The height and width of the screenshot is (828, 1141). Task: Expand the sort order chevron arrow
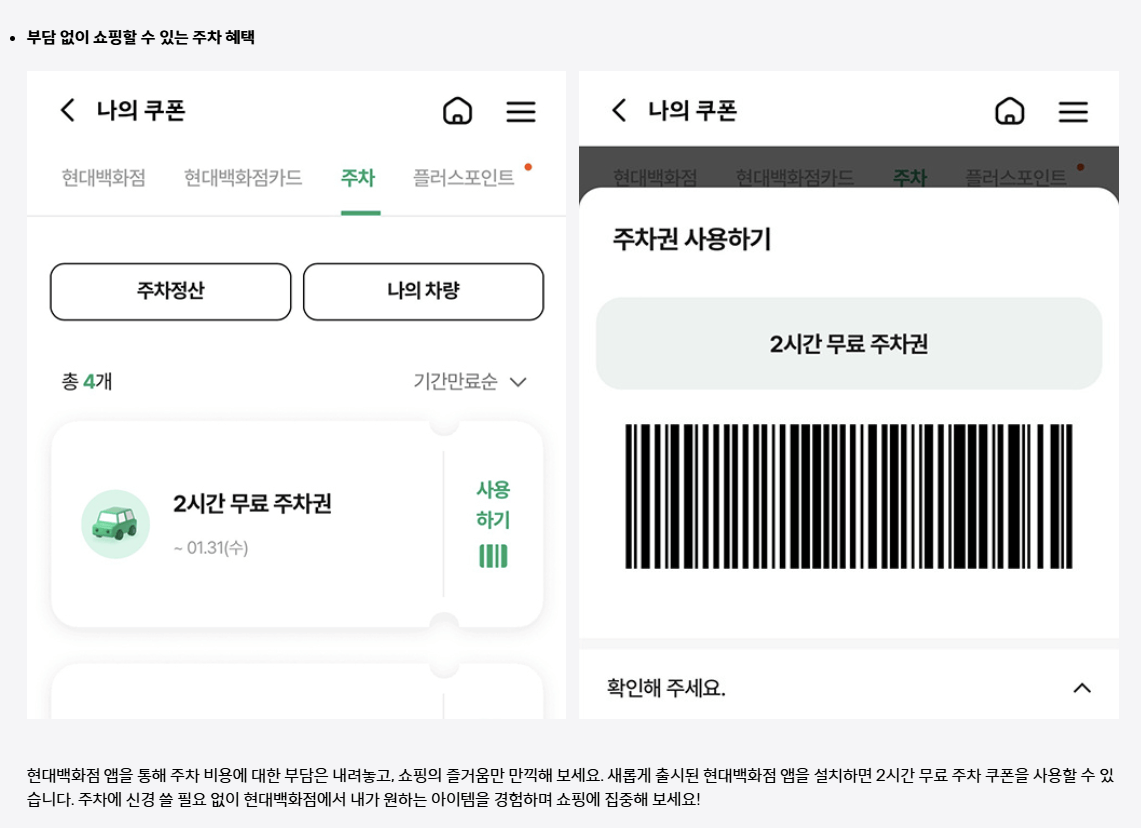click(518, 382)
